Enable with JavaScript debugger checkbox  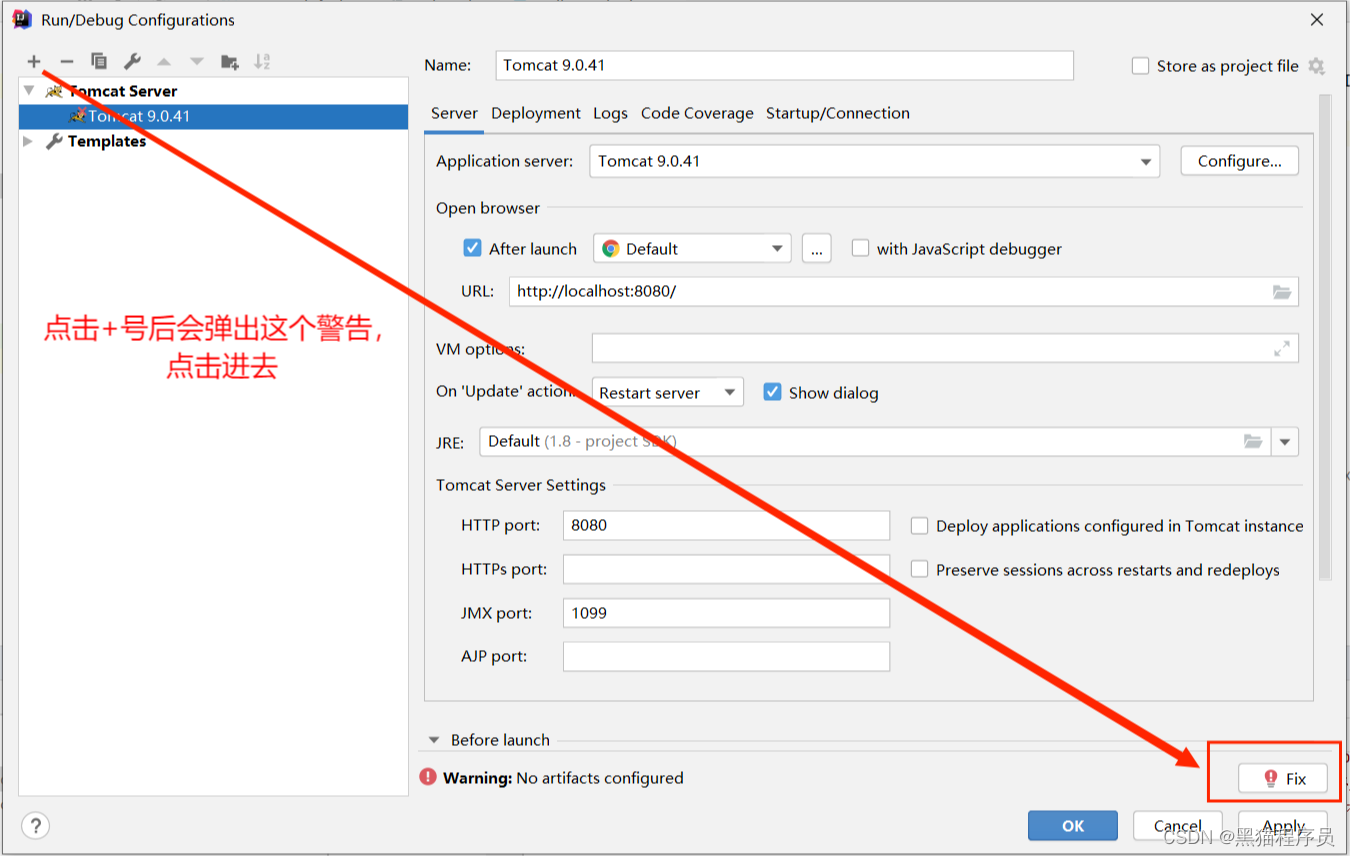point(860,248)
